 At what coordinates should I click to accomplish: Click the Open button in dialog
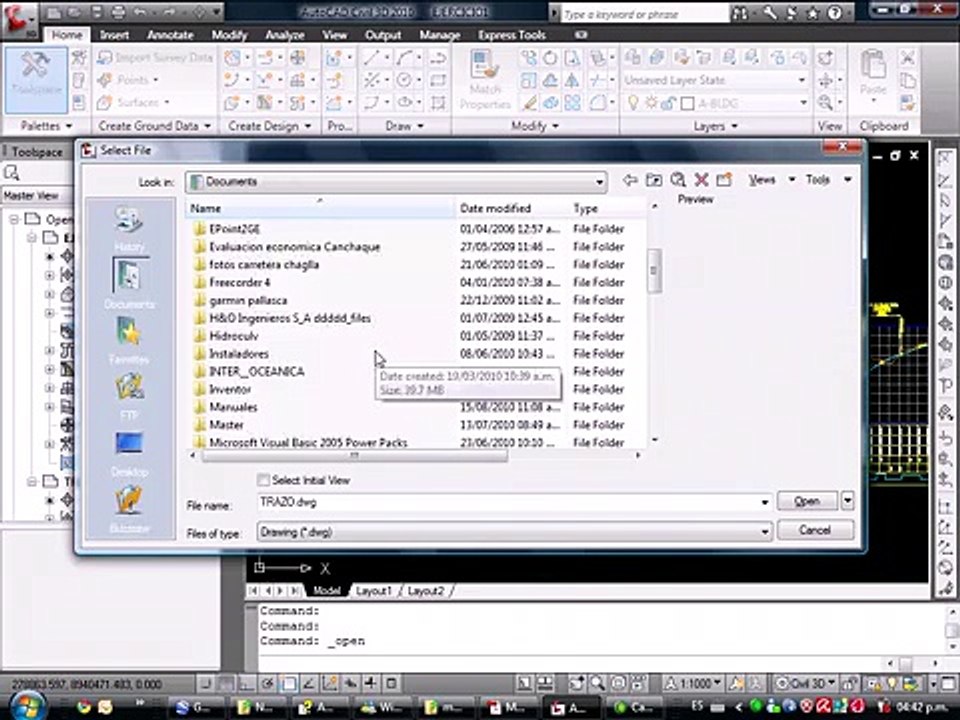coord(807,501)
